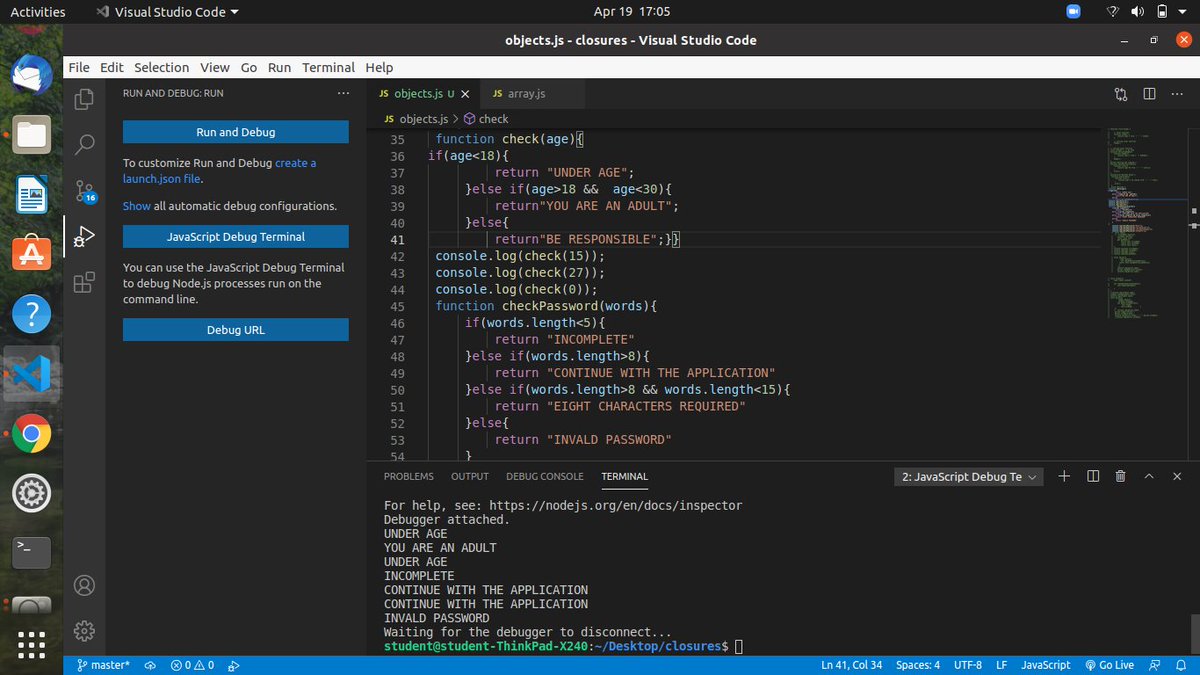Start Go Live server from status bar

(x=1109, y=665)
